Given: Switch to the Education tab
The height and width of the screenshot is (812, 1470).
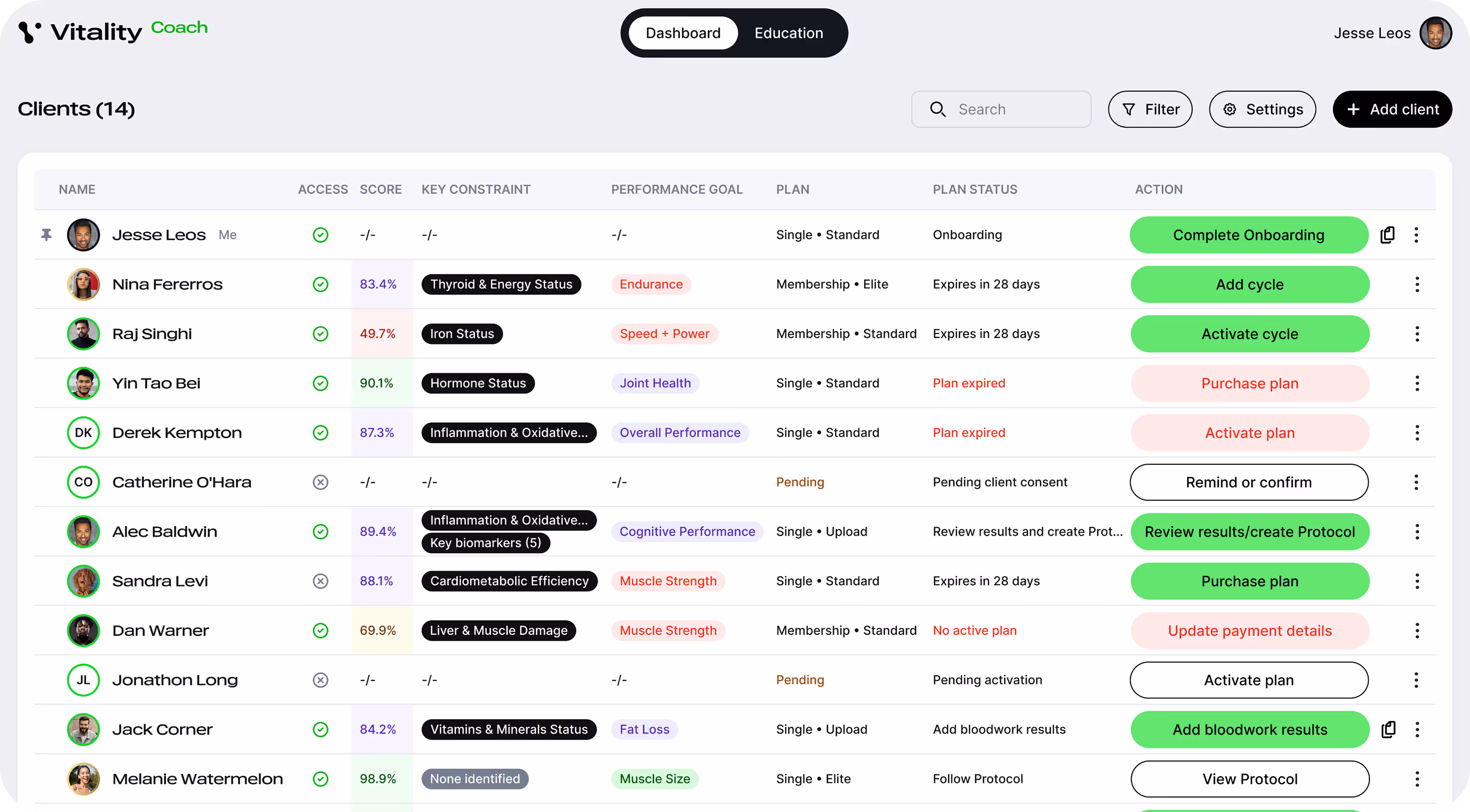Looking at the screenshot, I should coord(788,33).
